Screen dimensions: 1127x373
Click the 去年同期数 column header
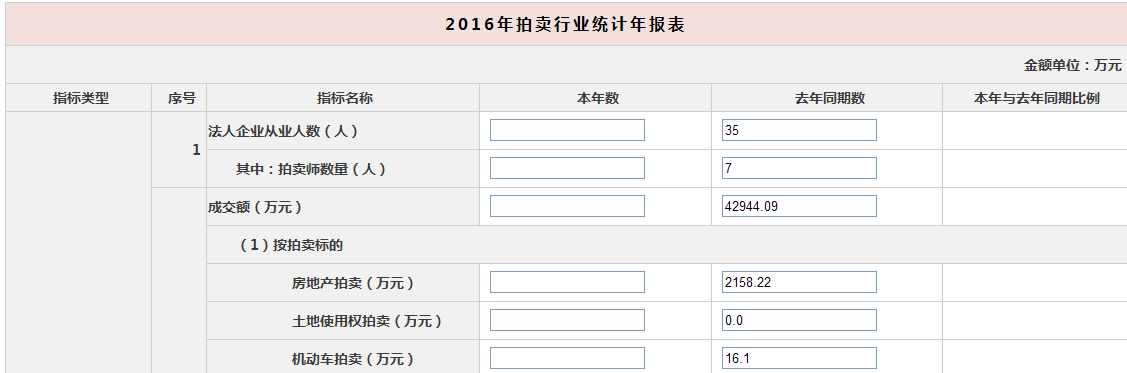click(x=827, y=98)
